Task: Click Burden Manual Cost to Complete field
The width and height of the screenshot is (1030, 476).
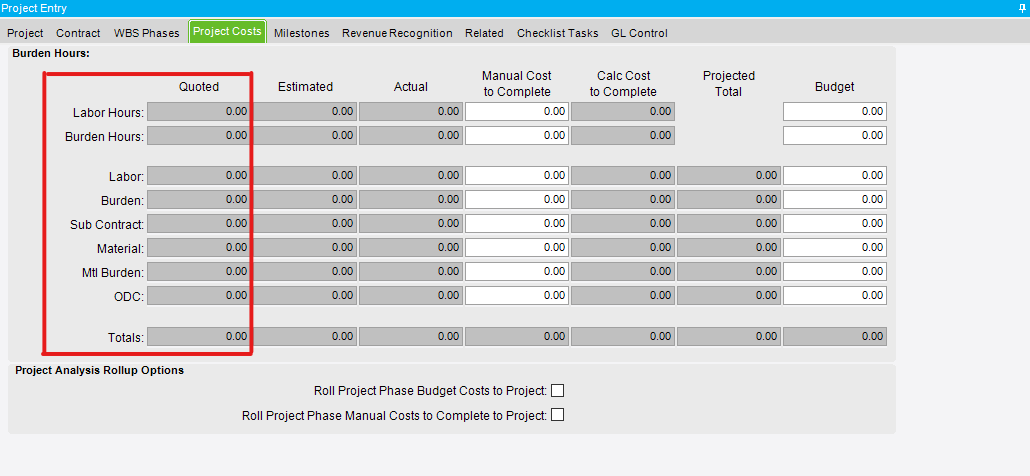Action: [x=517, y=199]
